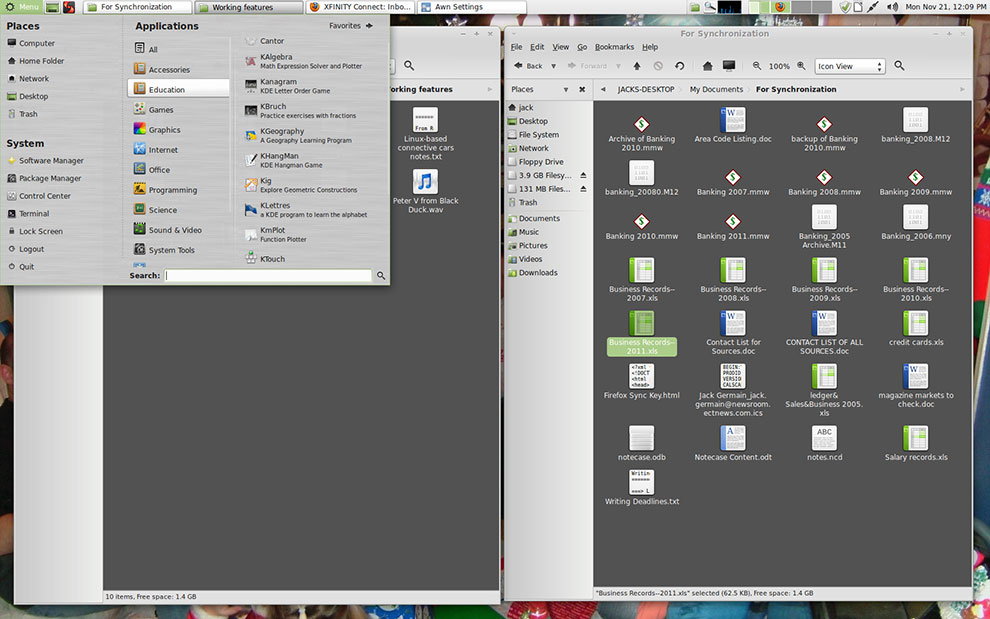Open the Mint Menu button in the panel

pyautogui.click(x=22, y=7)
